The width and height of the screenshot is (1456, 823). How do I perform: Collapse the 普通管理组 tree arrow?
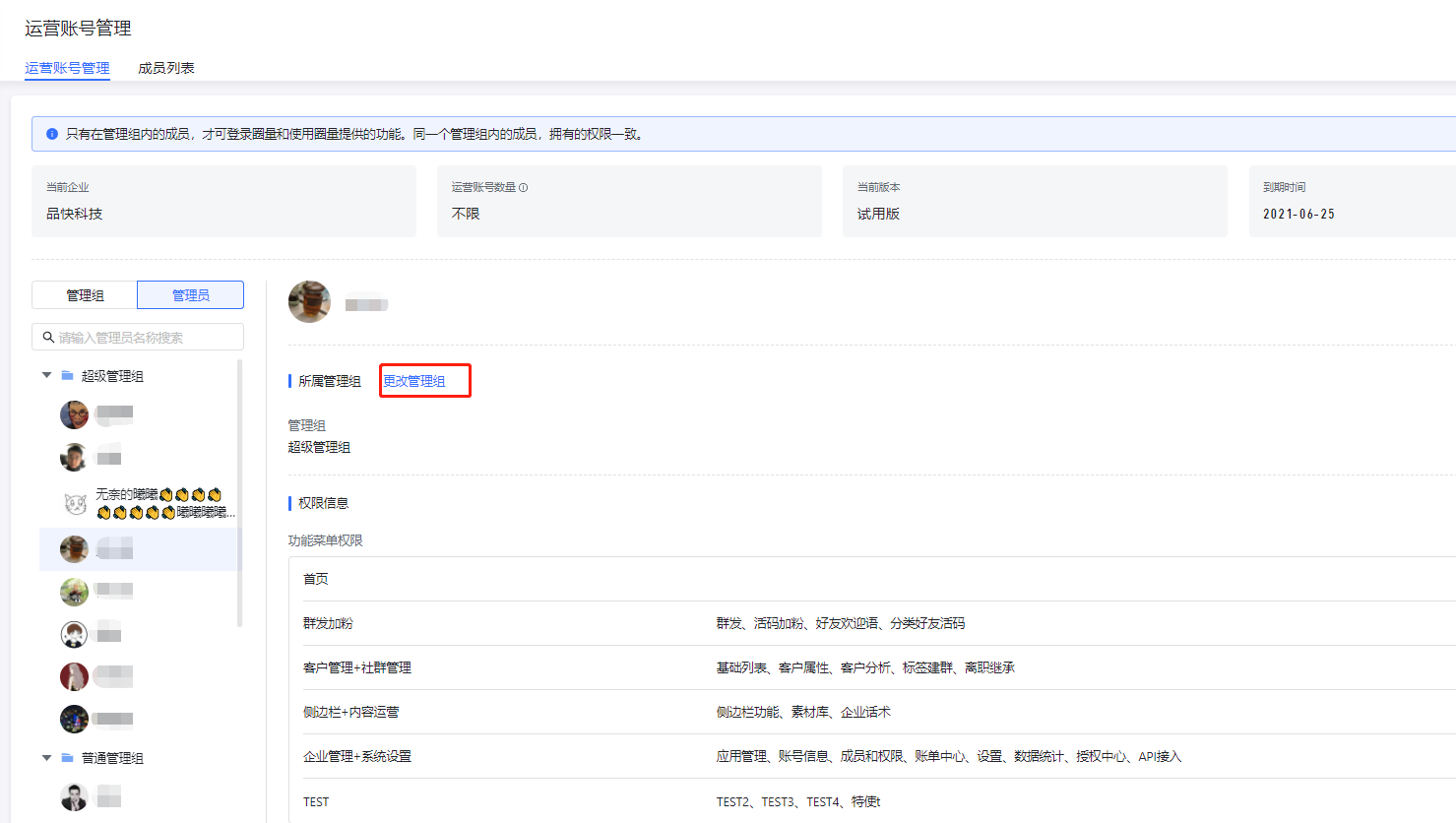tap(46, 758)
